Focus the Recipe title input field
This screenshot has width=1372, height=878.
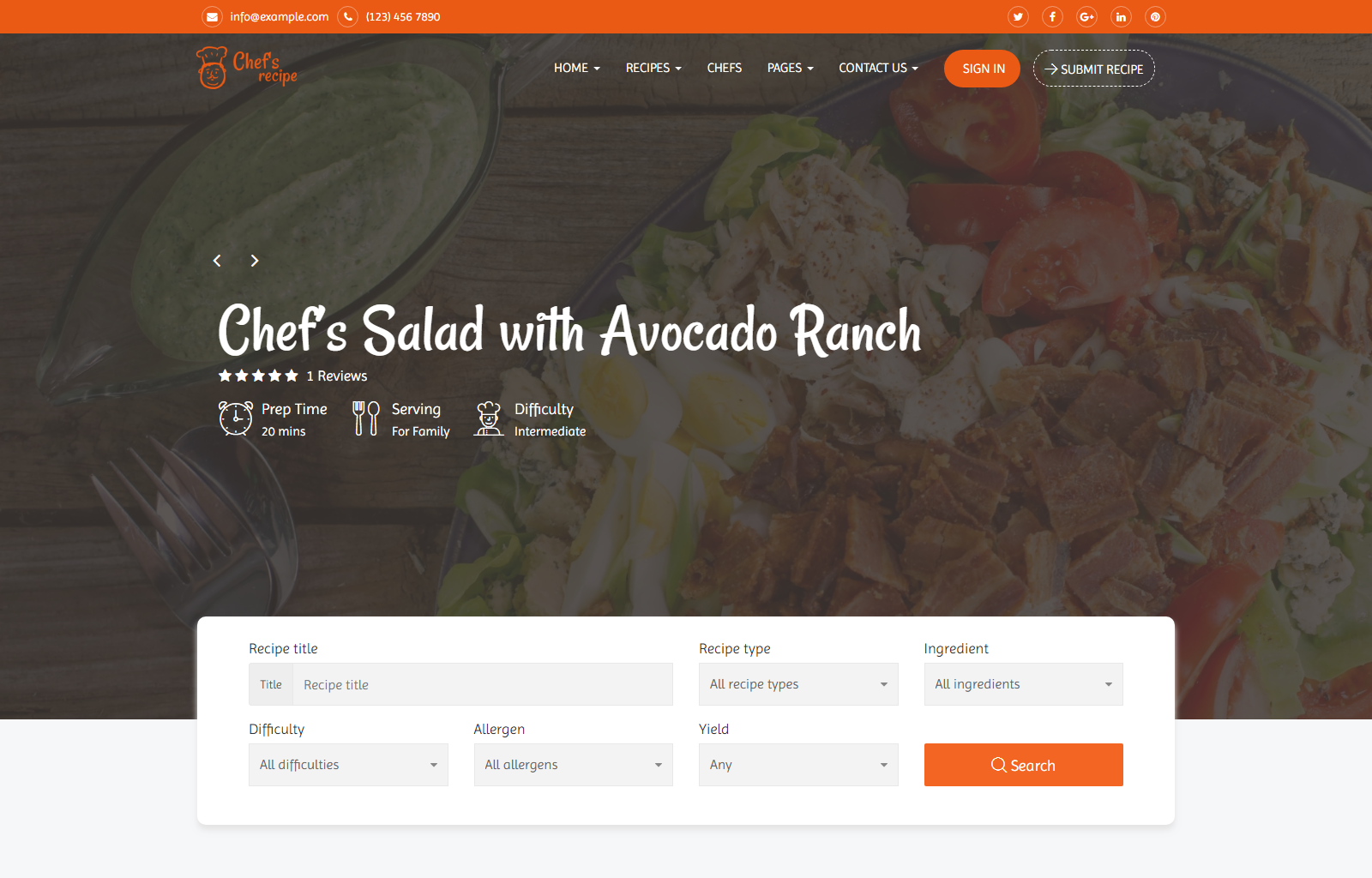[x=483, y=684]
